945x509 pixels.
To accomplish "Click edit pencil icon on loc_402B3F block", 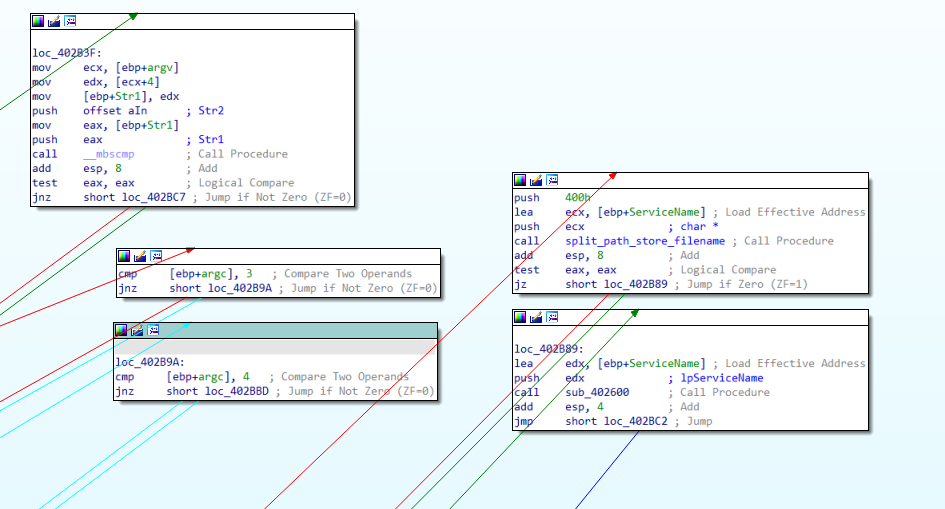I will click(54, 21).
